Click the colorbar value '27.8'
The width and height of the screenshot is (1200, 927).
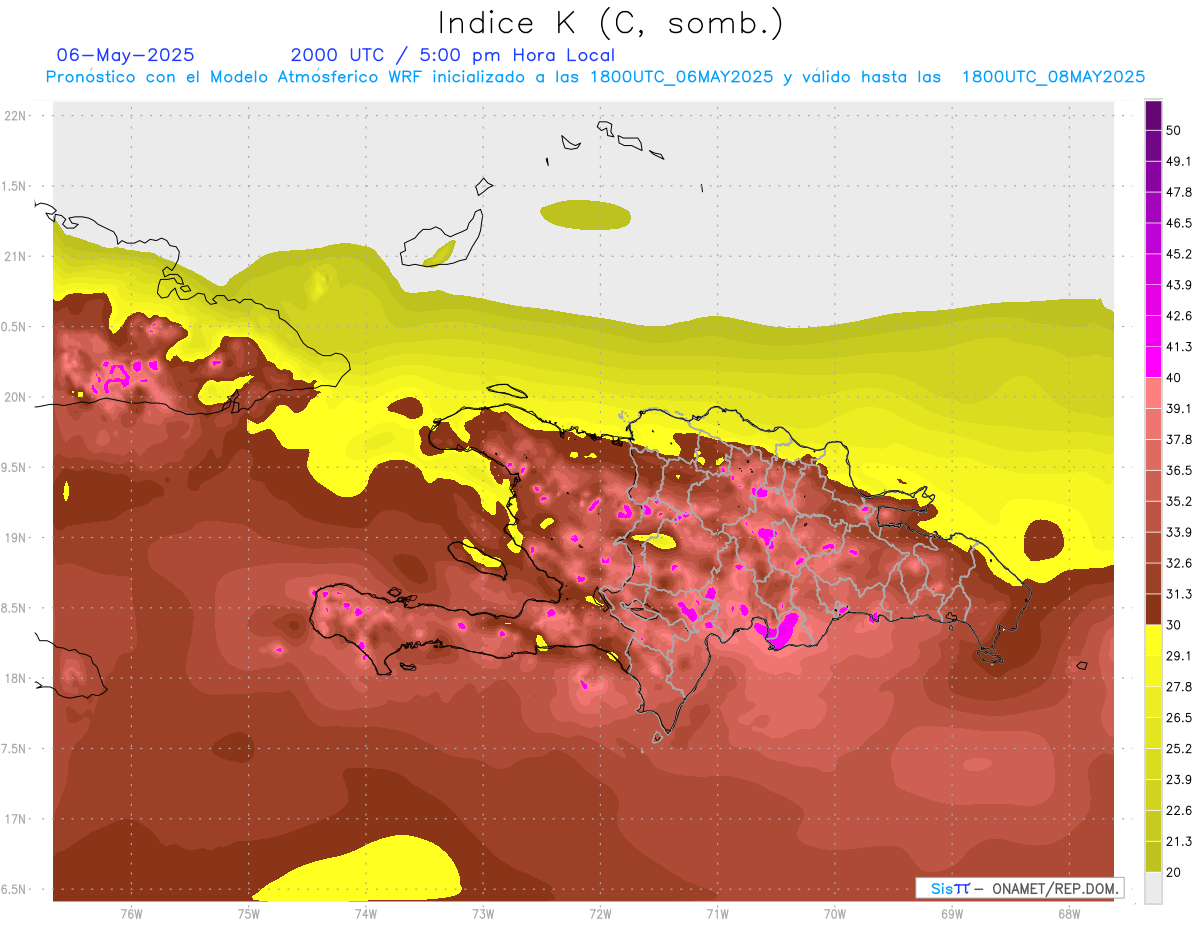click(1178, 687)
